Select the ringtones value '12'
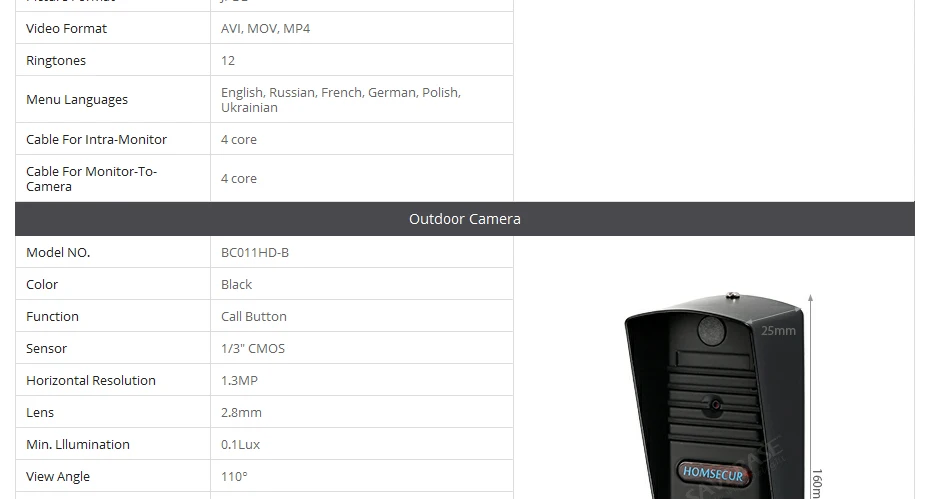Viewport: 930px width, 499px height. 228,61
